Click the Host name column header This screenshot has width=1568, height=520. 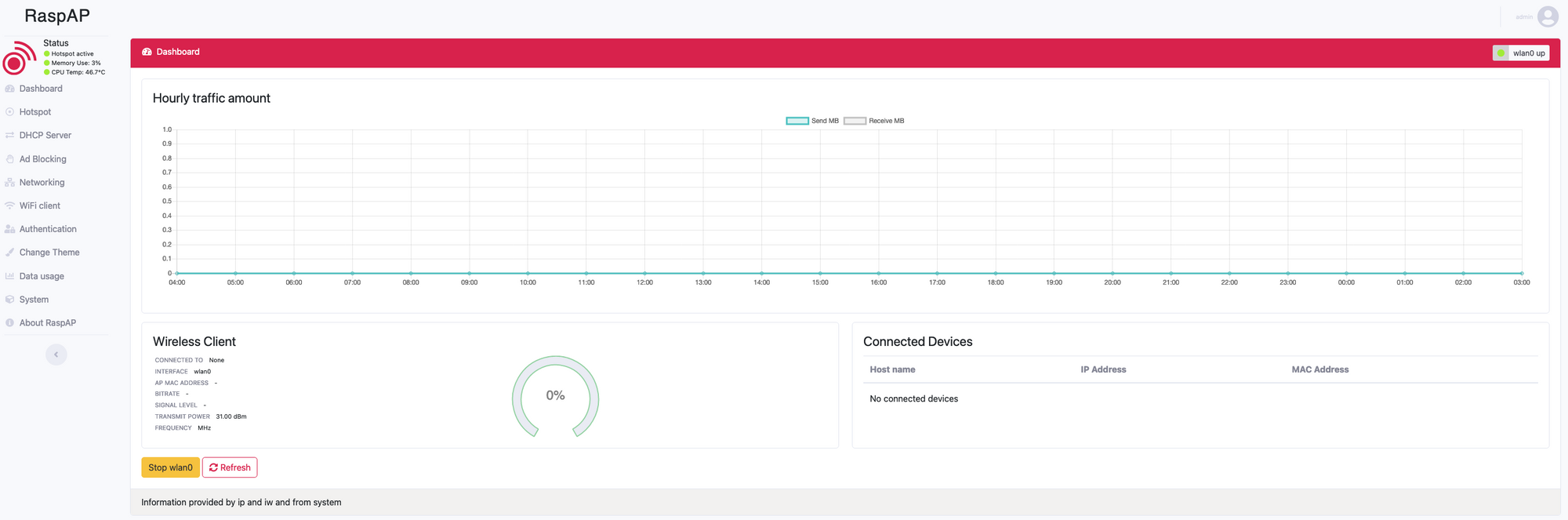coord(892,369)
